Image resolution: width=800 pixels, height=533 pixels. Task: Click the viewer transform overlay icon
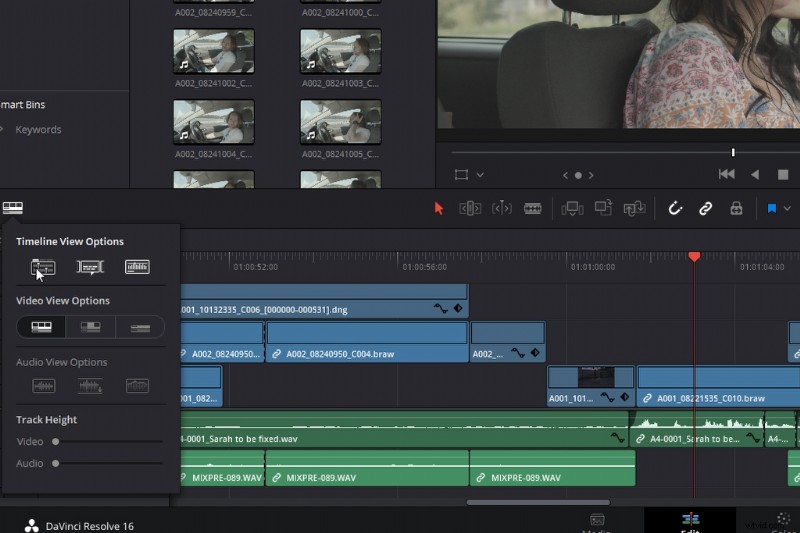click(x=461, y=175)
